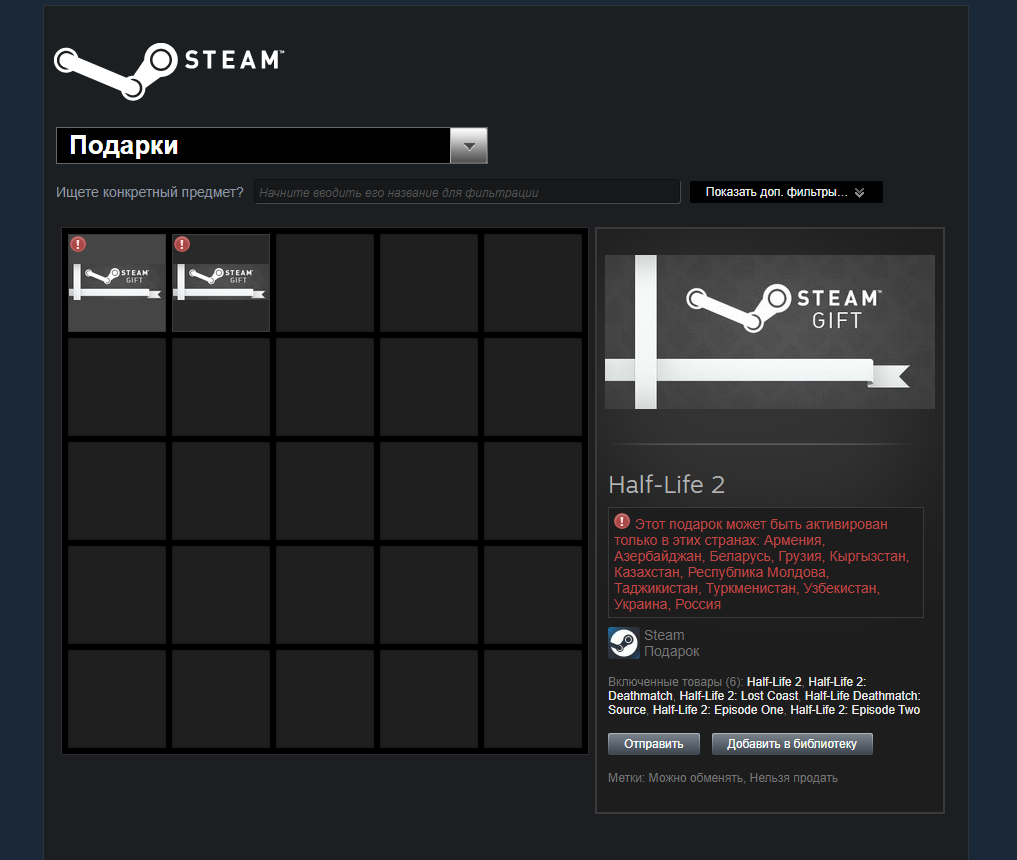1017x860 pixels.
Task: Click the Steam app icon beside Подарок
Action: 623,643
